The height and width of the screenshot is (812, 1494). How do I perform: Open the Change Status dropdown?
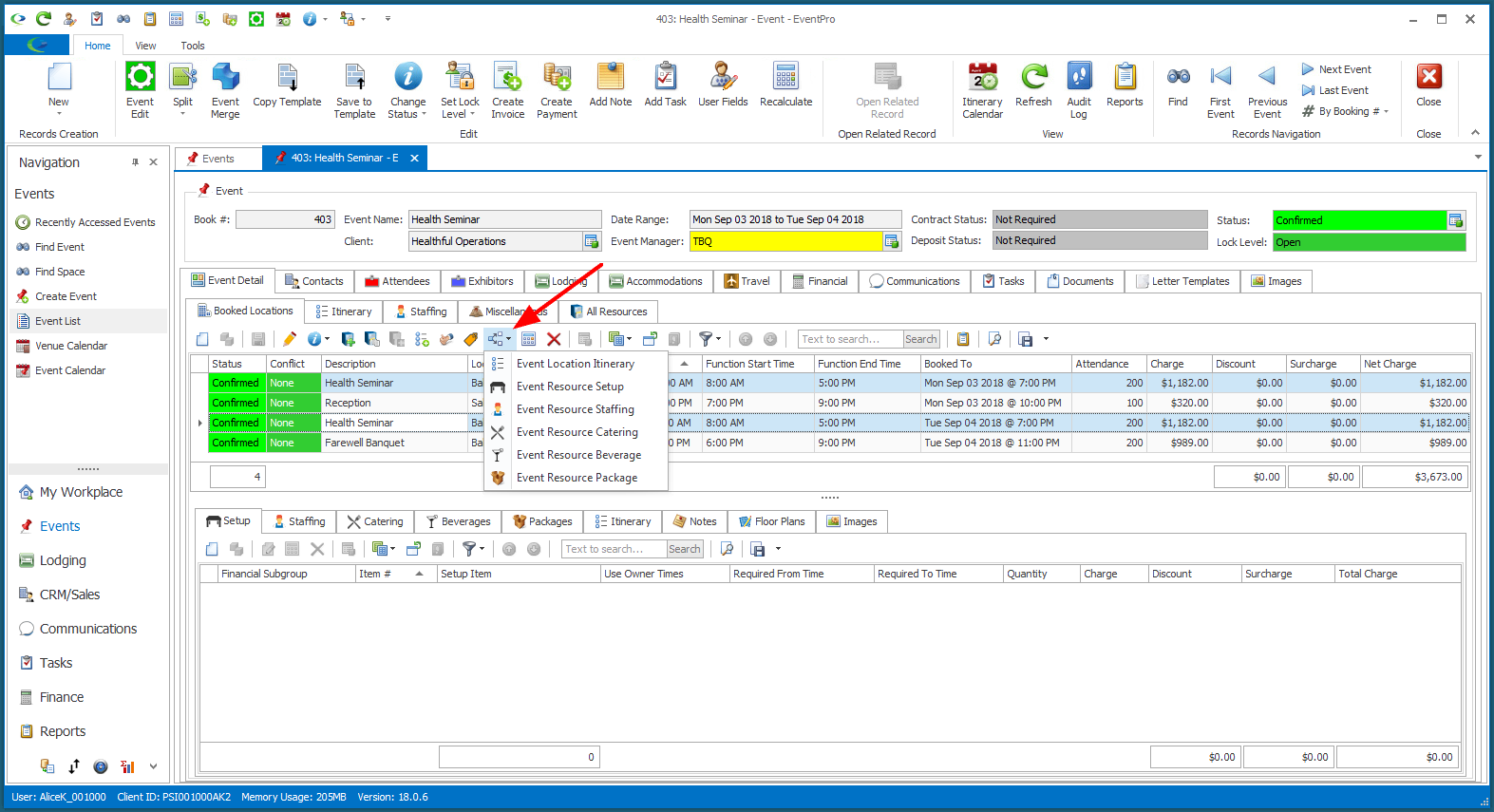pyautogui.click(x=424, y=114)
